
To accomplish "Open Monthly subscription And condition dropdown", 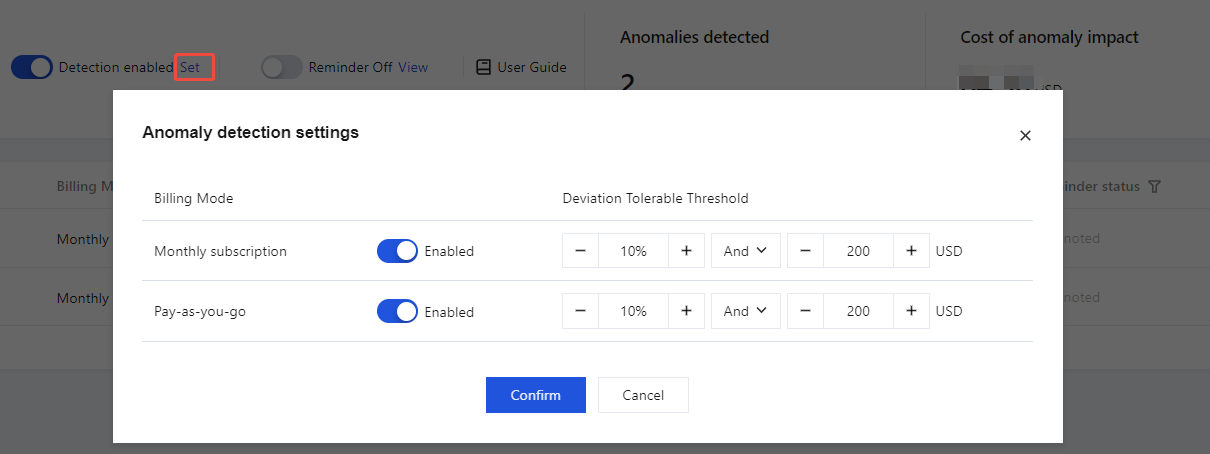I will pos(745,251).
